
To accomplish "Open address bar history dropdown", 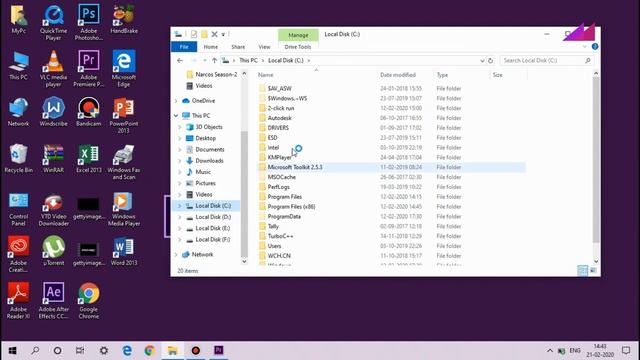I will 482,60.
